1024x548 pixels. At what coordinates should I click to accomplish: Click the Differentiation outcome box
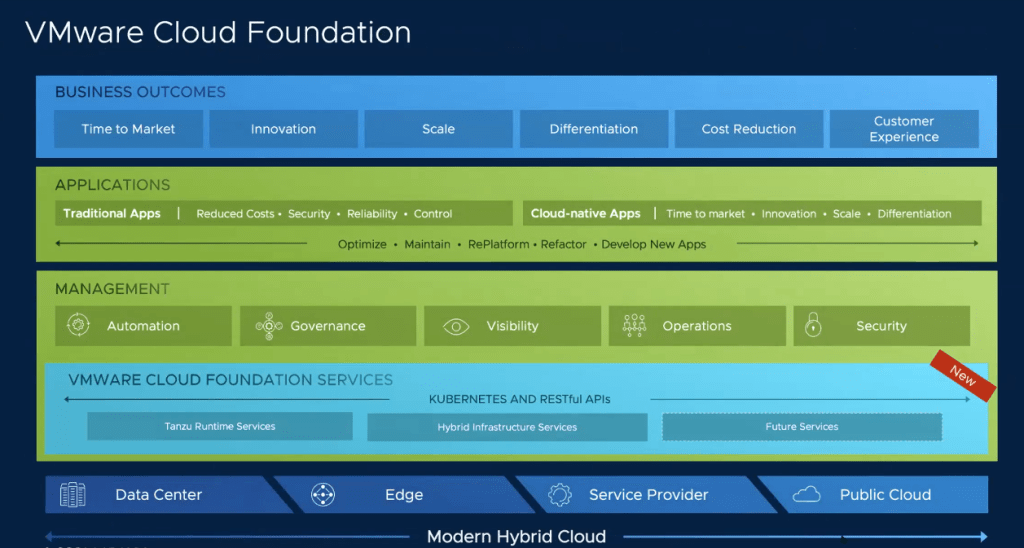593,129
